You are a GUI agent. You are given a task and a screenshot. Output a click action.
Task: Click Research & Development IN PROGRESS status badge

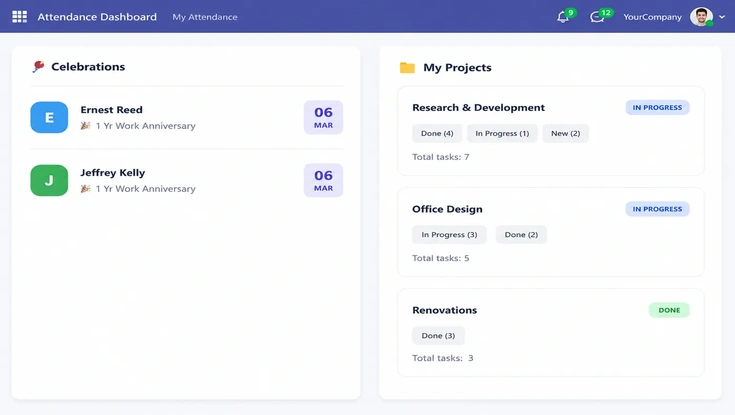657,107
